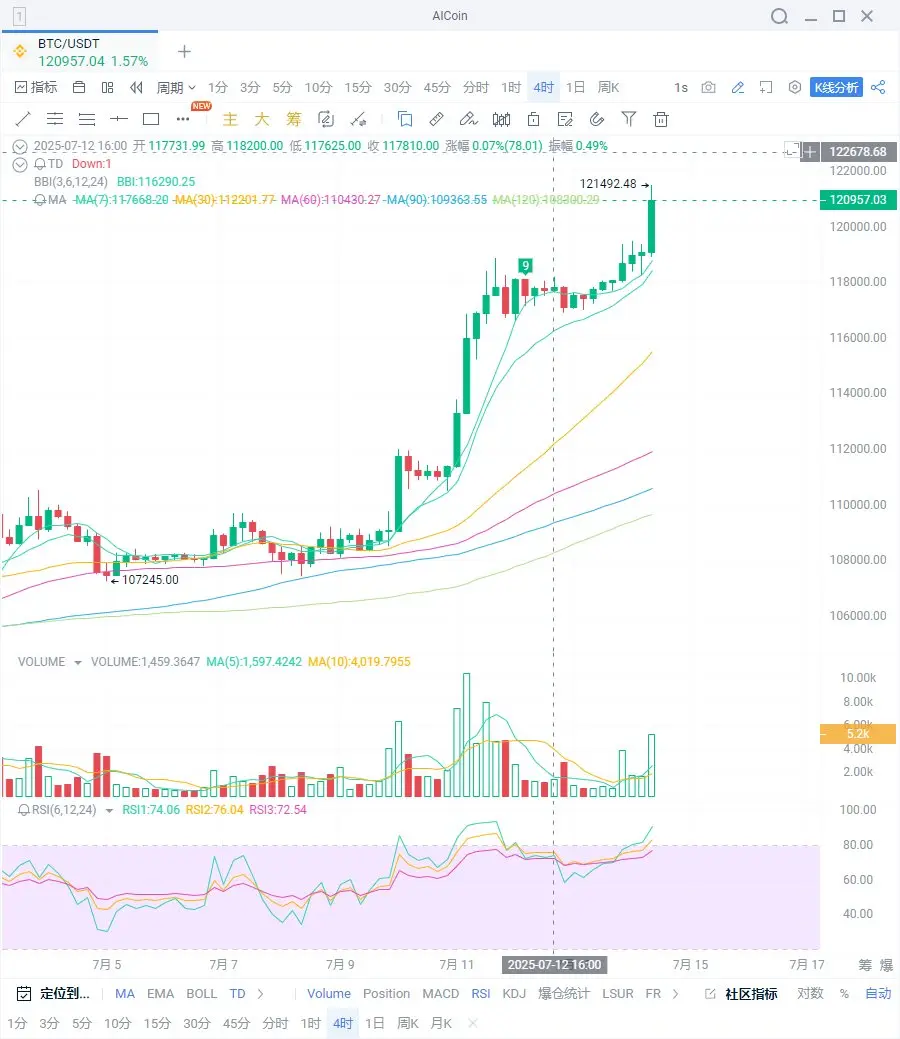This screenshot has width=900, height=1039.
Task: Click the note edit icon in toolbar
Action: [565, 119]
